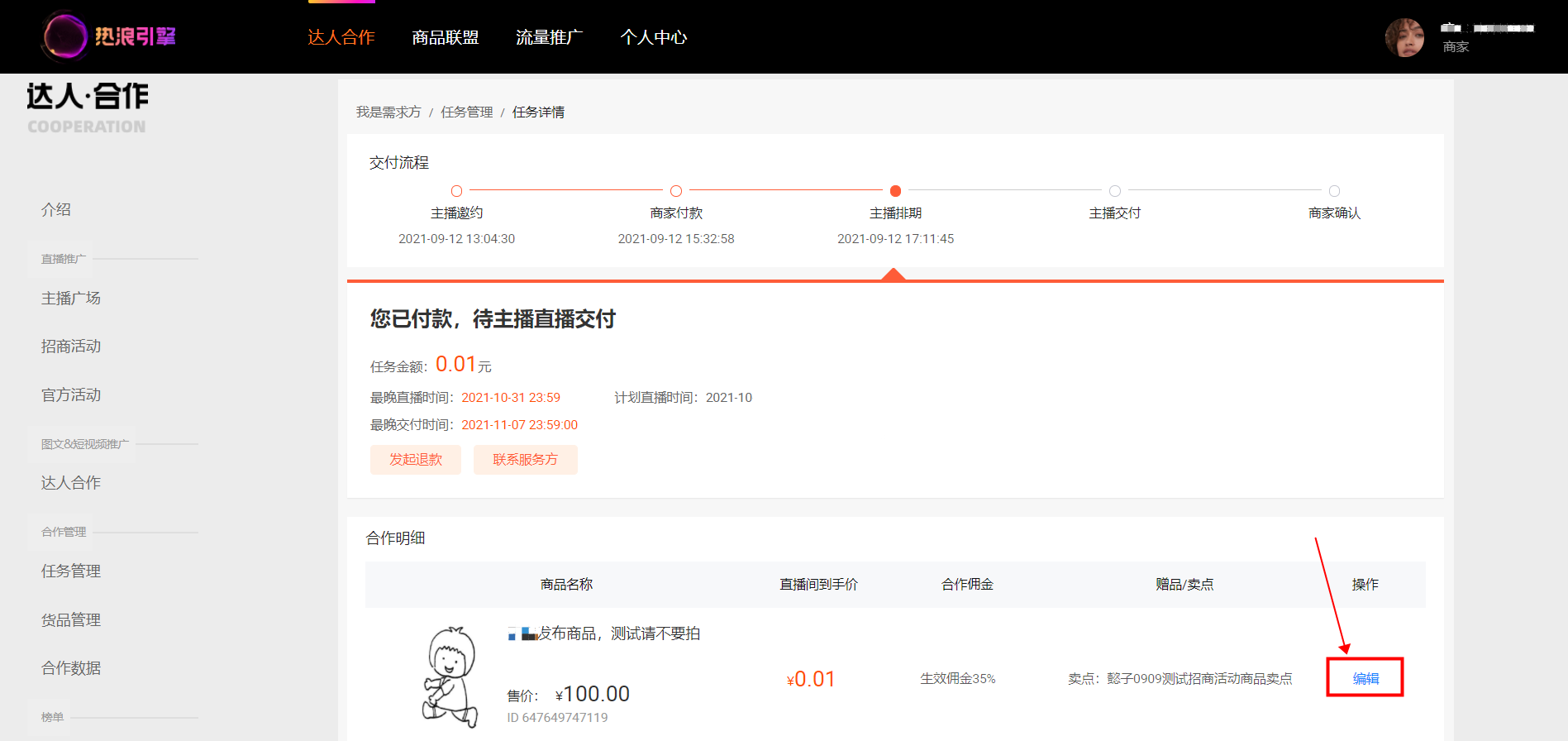1568x741 pixels.
Task: Open 货品管理 in the sidebar
Action: pos(71,619)
